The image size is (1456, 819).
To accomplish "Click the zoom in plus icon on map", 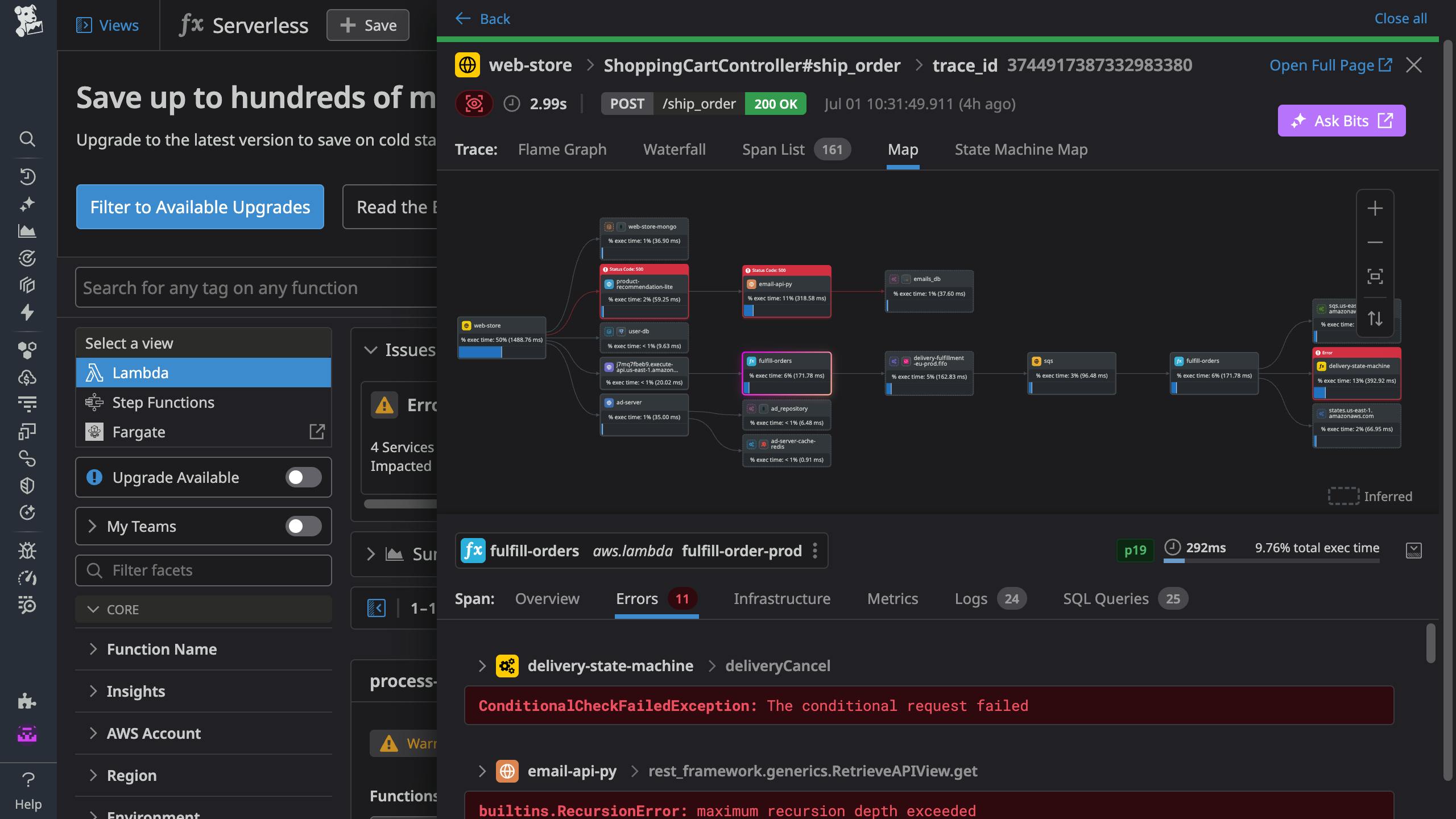I will [x=1375, y=208].
